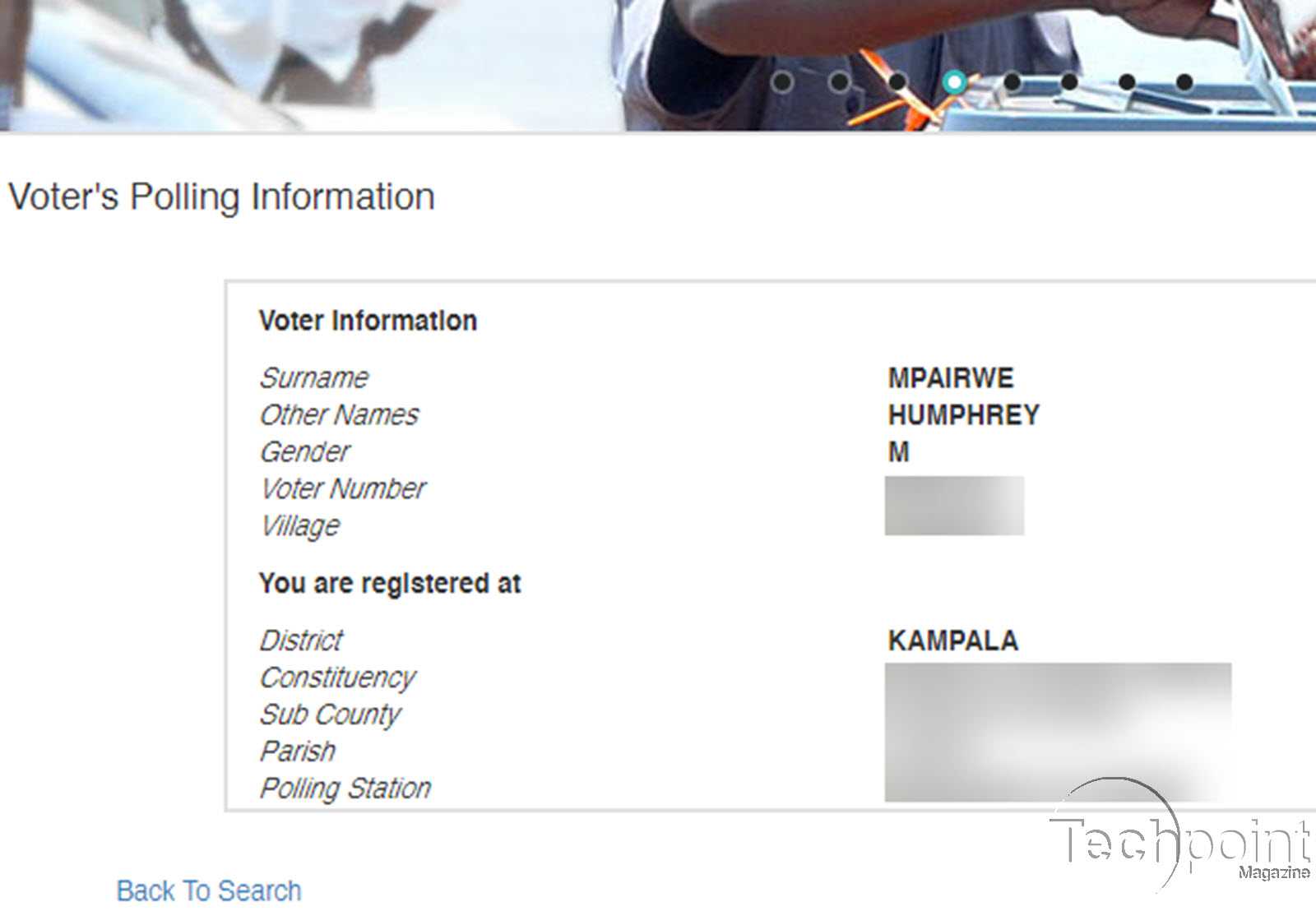Select the last carousel indicator dot

coord(1183,82)
